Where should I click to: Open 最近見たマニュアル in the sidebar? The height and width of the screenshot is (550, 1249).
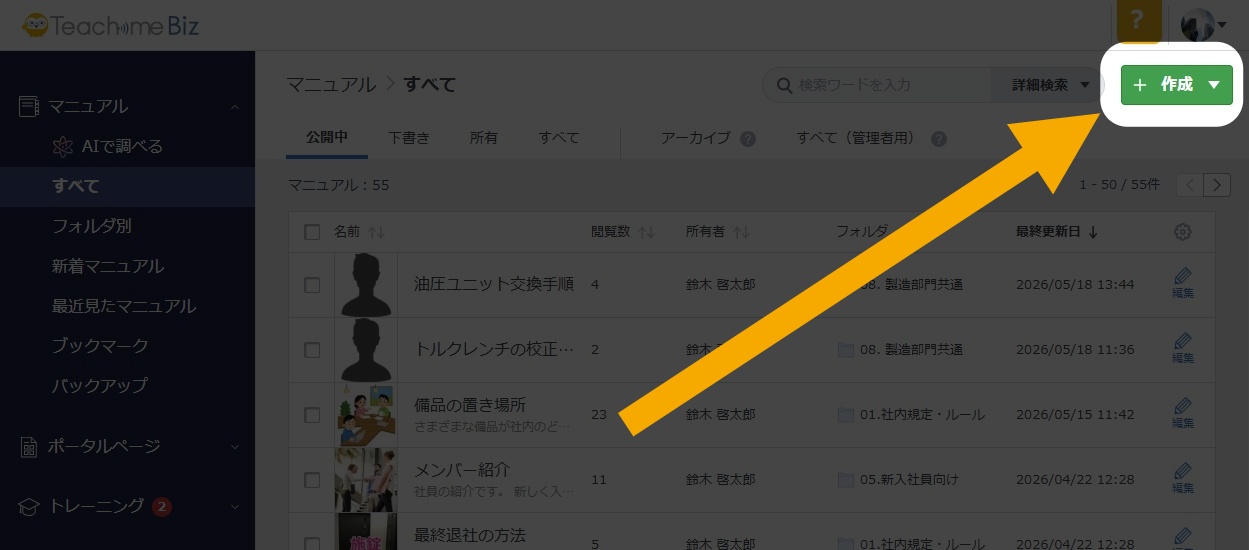click(x=124, y=306)
